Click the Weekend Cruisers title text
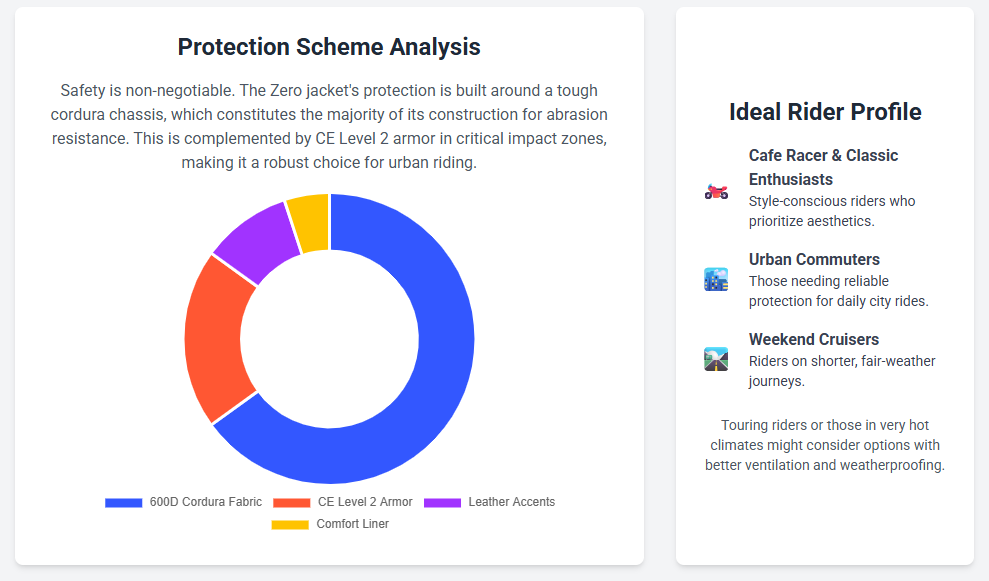 813,339
